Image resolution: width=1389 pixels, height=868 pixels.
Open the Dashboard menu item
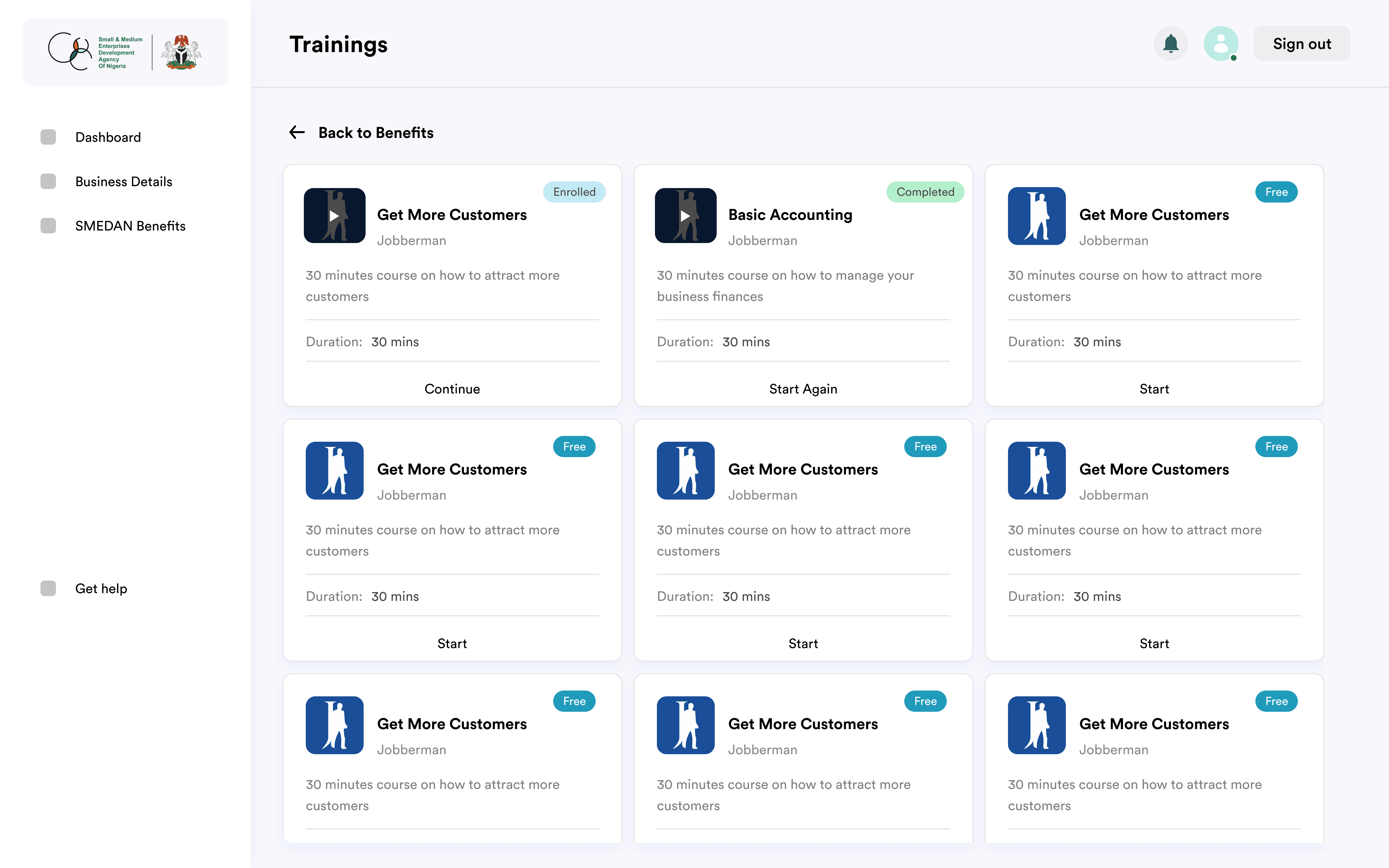coord(108,137)
